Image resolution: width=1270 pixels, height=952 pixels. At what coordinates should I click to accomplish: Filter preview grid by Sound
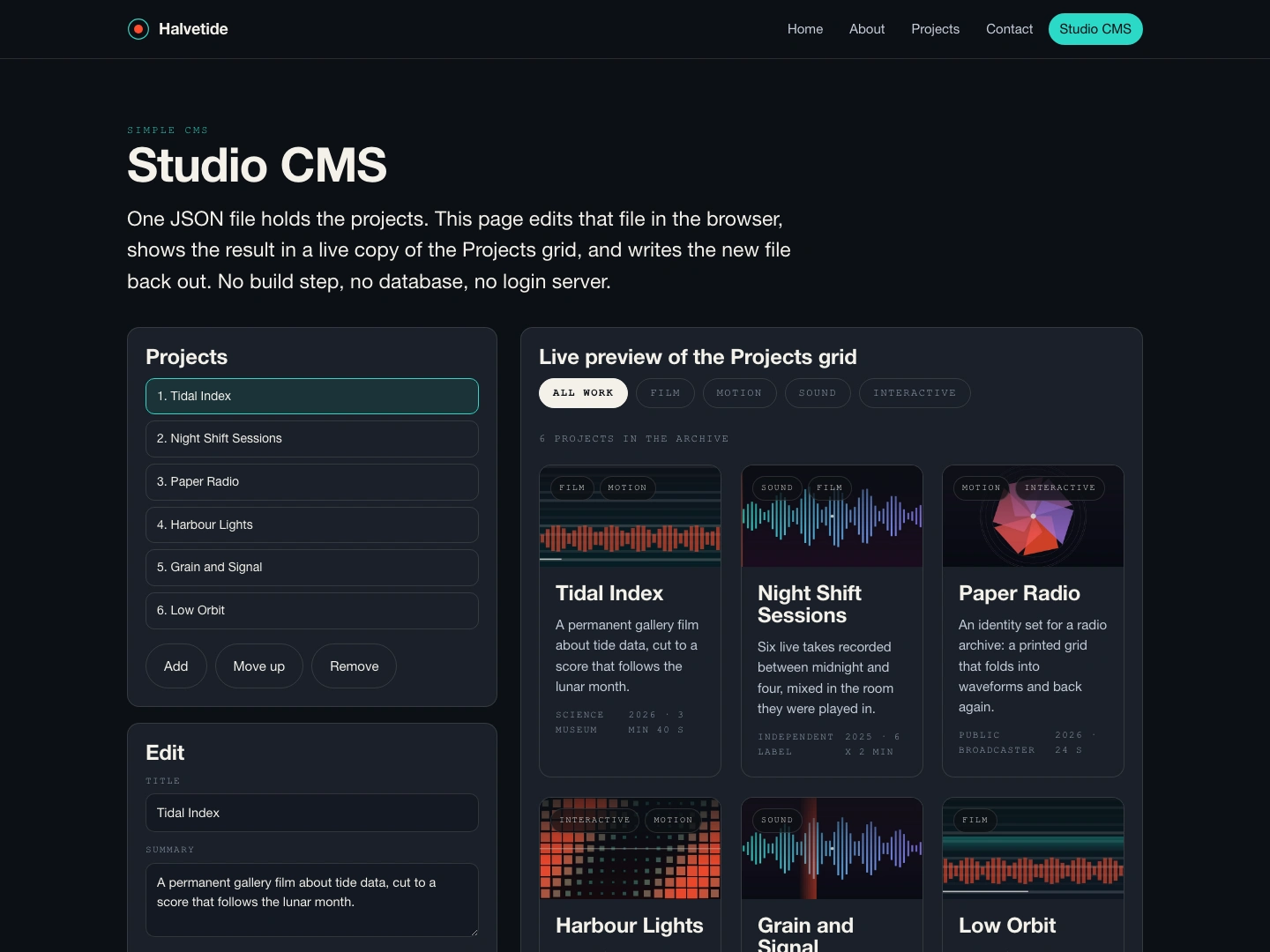click(818, 393)
